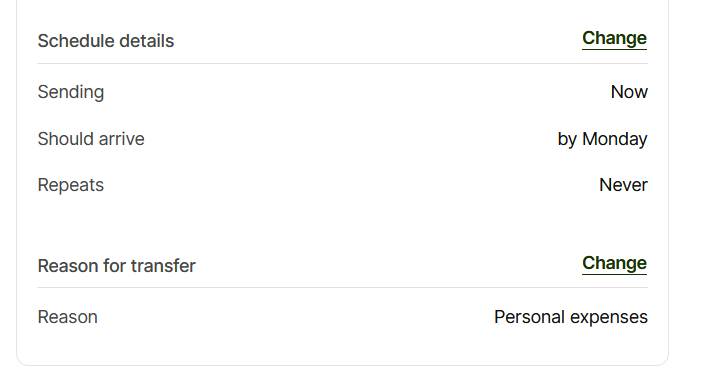
Task: Click the Reason label
Action: coord(68,317)
